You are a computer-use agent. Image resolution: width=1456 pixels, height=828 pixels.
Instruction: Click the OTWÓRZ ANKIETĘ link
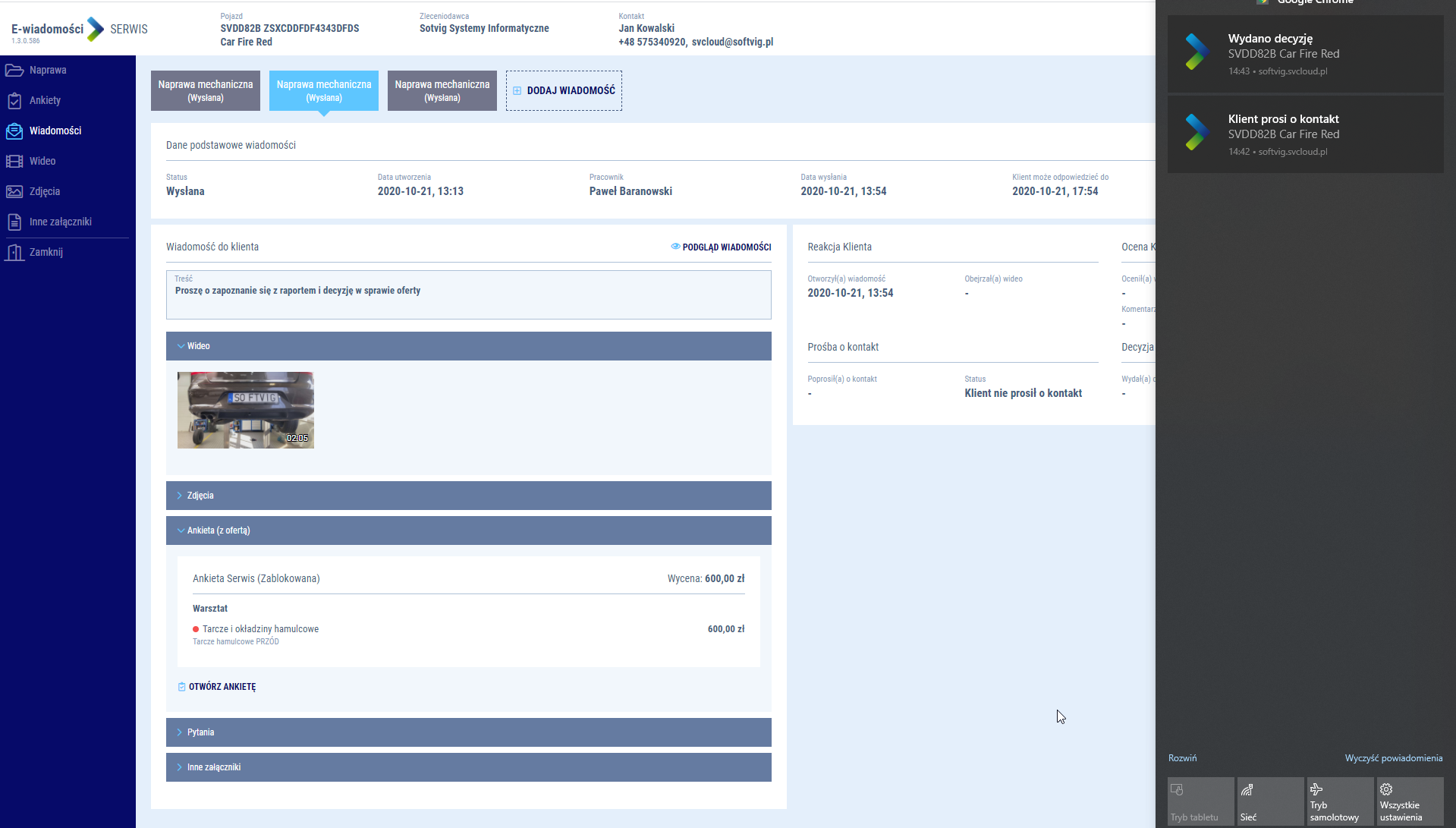(x=222, y=687)
